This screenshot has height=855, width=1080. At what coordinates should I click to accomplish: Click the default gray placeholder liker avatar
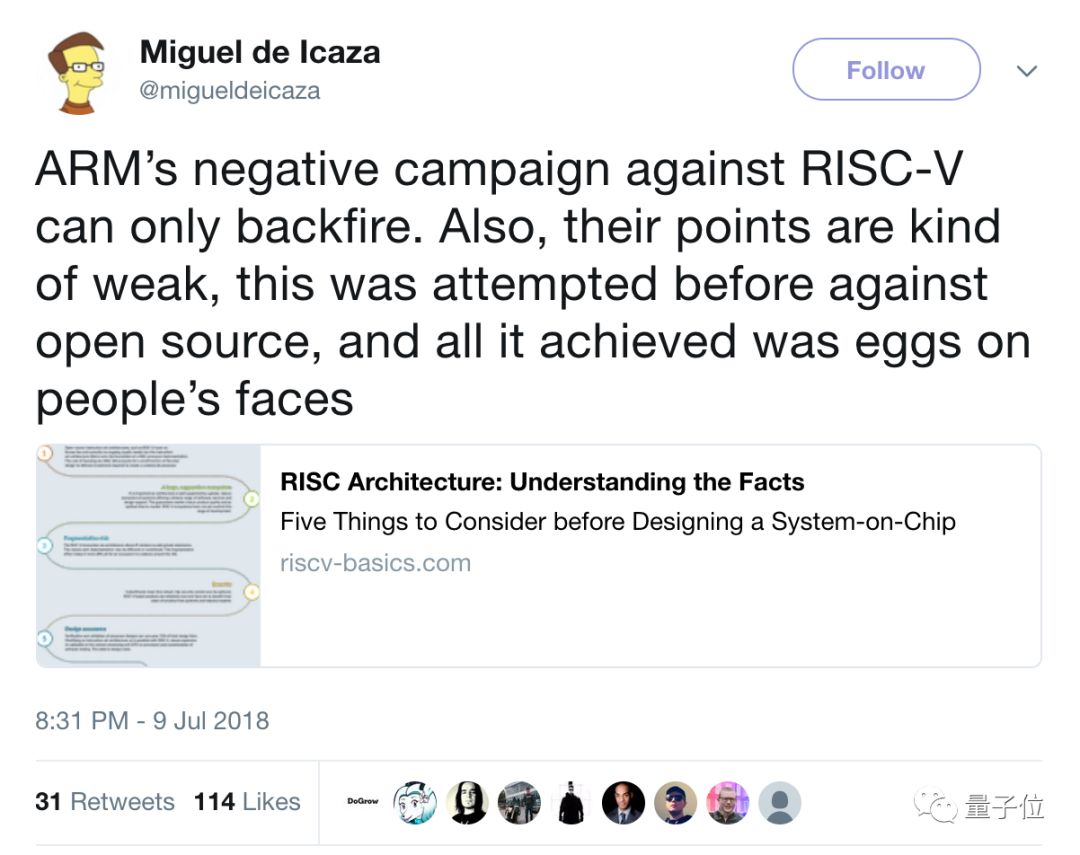click(x=779, y=802)
